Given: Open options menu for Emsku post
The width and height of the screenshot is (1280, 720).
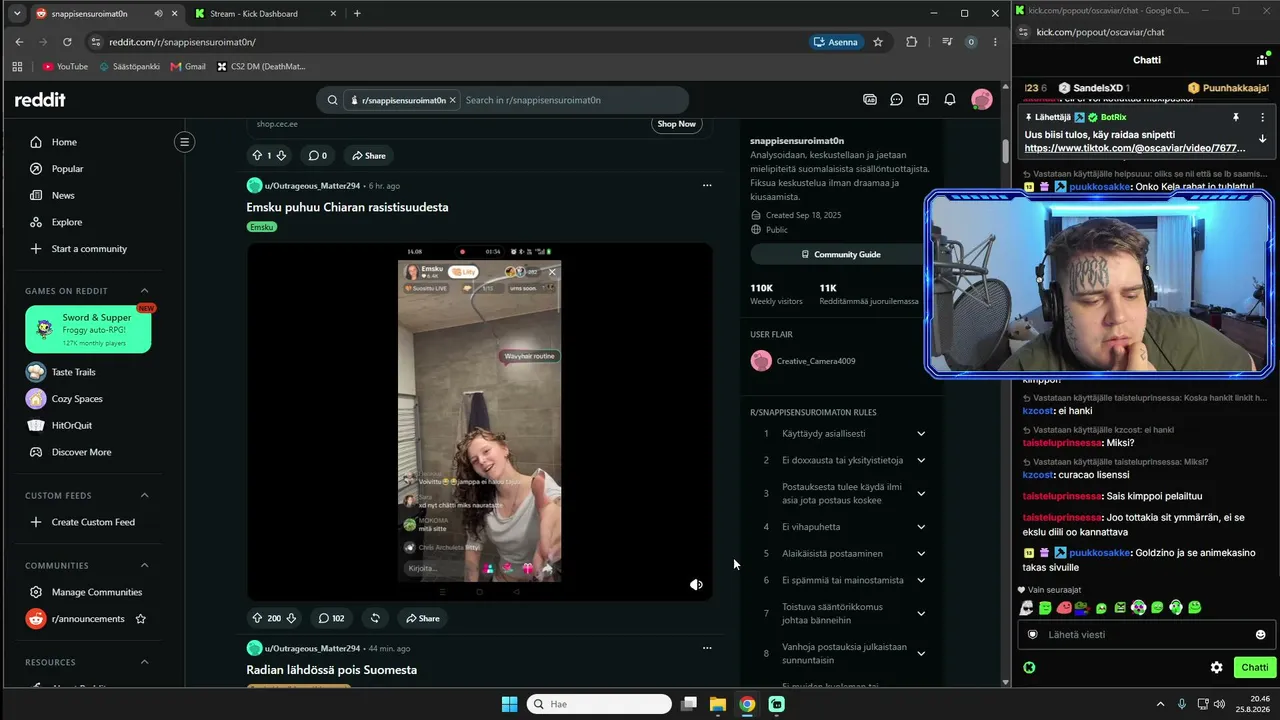Looking at the screenshot, I should coord(707,185).
